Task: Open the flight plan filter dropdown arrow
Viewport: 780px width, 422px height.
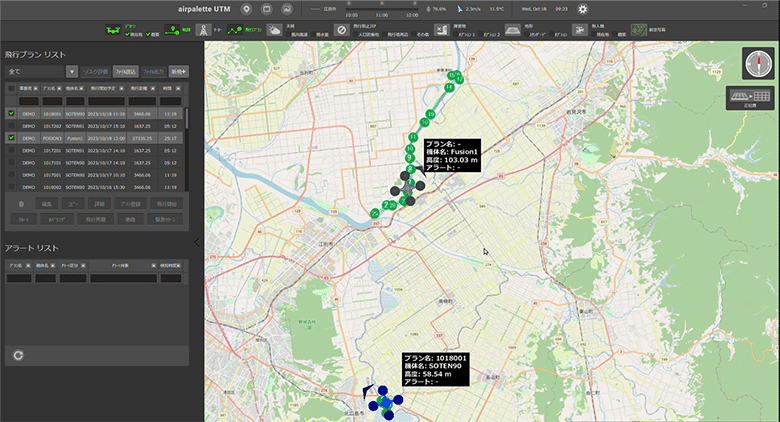Action: tap(72, 71)
